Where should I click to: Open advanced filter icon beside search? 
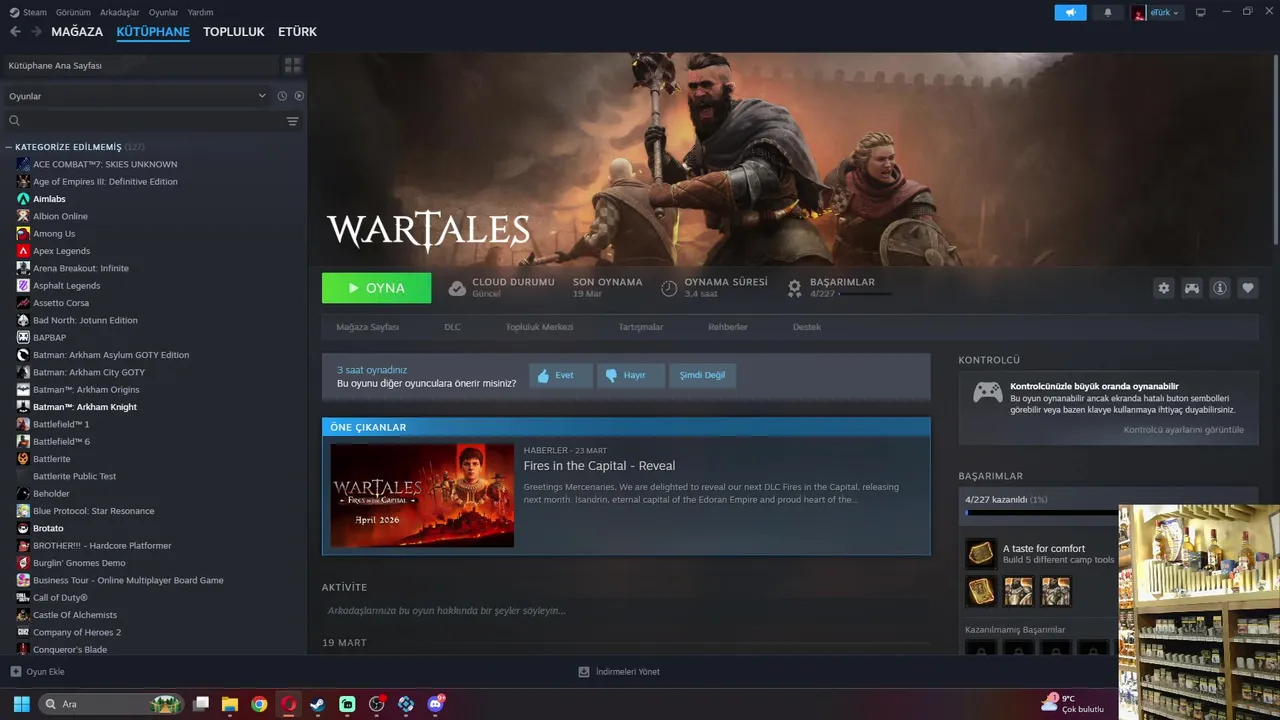pyautogui.click(x=292, y=121)
